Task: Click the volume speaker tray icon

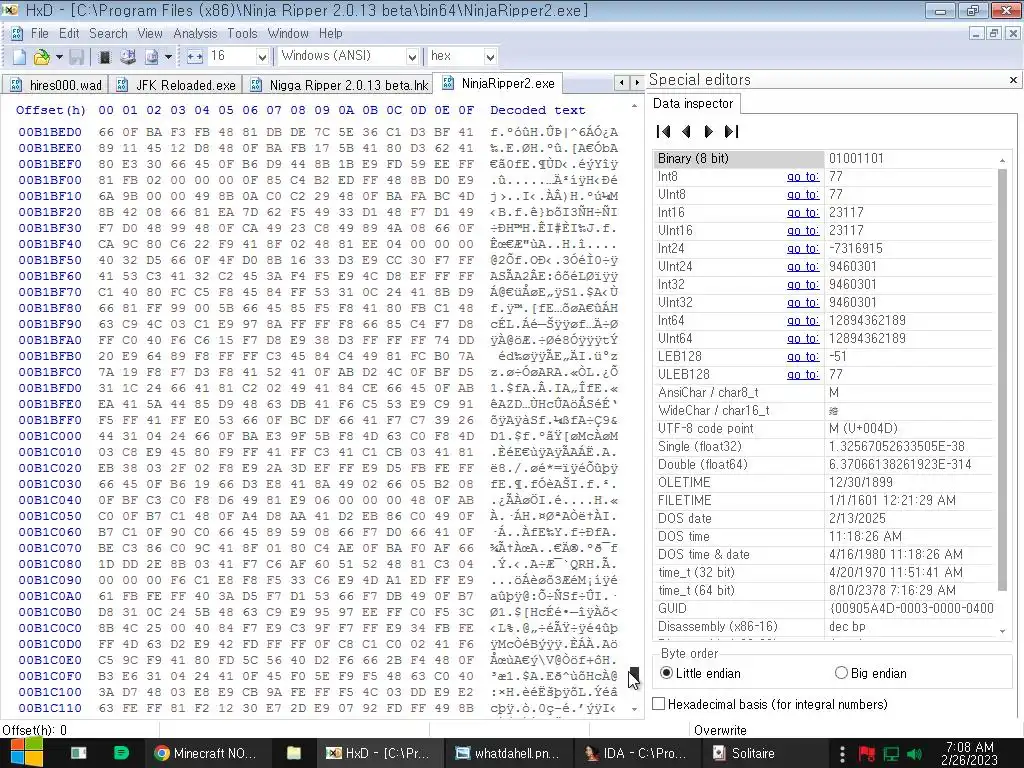Action: point(914,754)
